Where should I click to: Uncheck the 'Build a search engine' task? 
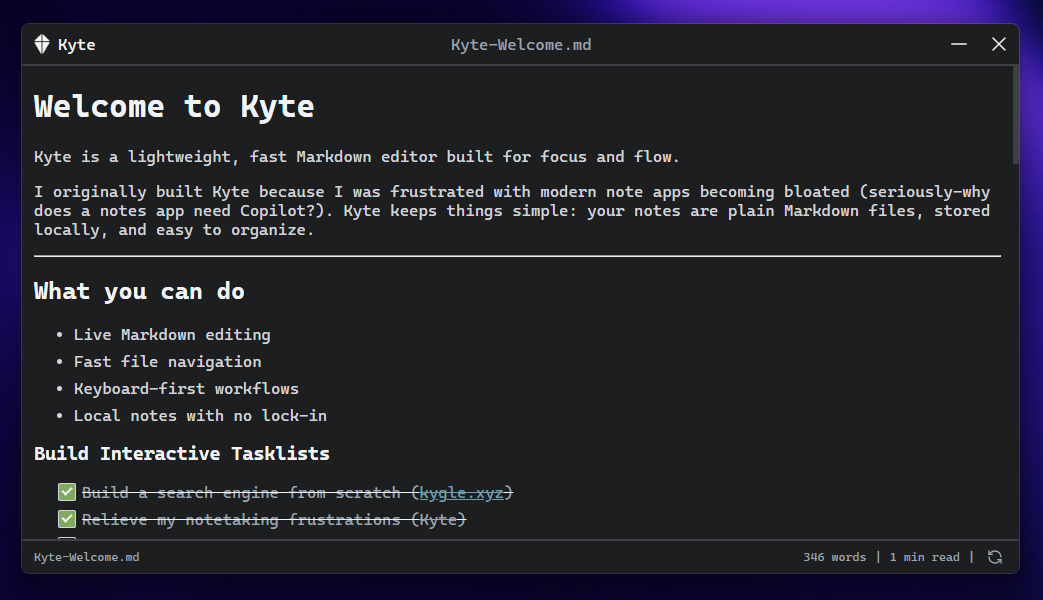pos(67,492)
